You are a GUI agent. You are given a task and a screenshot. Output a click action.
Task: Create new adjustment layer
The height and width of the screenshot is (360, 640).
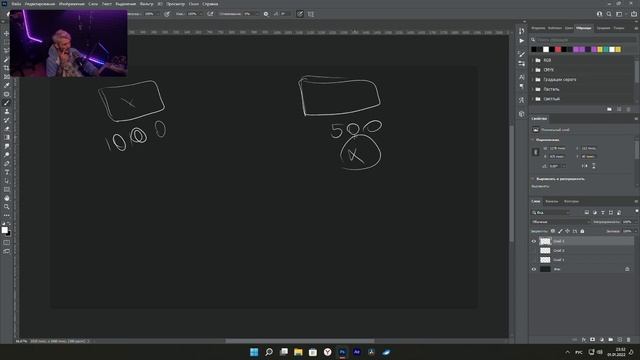pyautogui.click(x=602, y=340)
